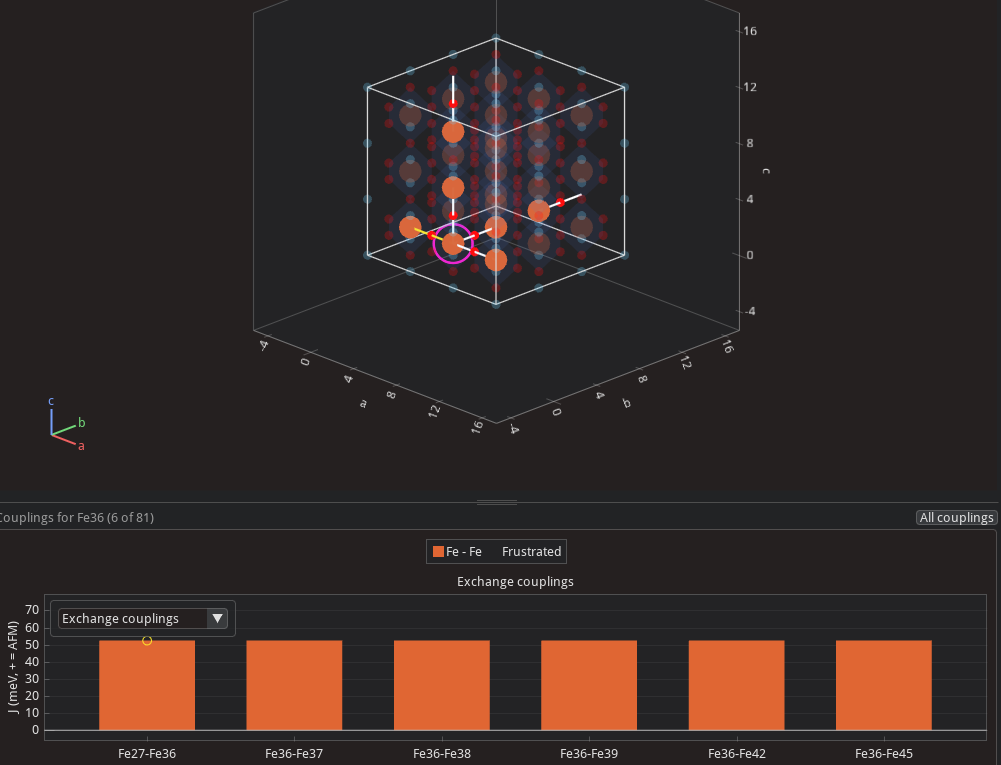Select the Fe27-Fe36 bar

[147, 685]
